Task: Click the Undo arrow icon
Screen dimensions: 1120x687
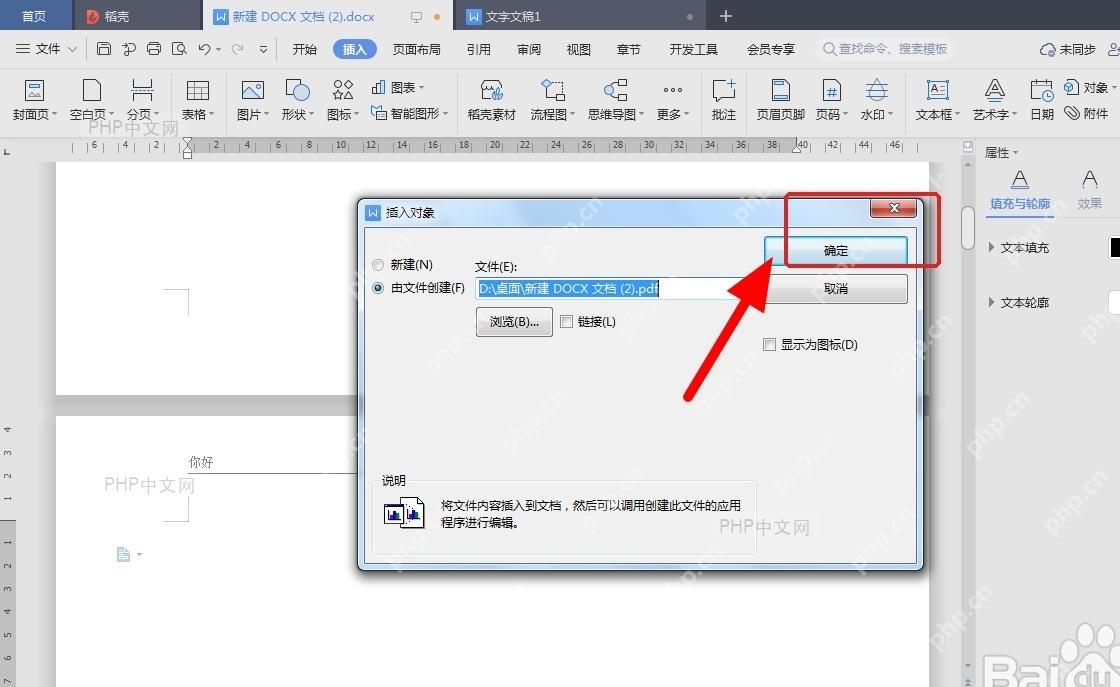Action: [x=204, y=49]
